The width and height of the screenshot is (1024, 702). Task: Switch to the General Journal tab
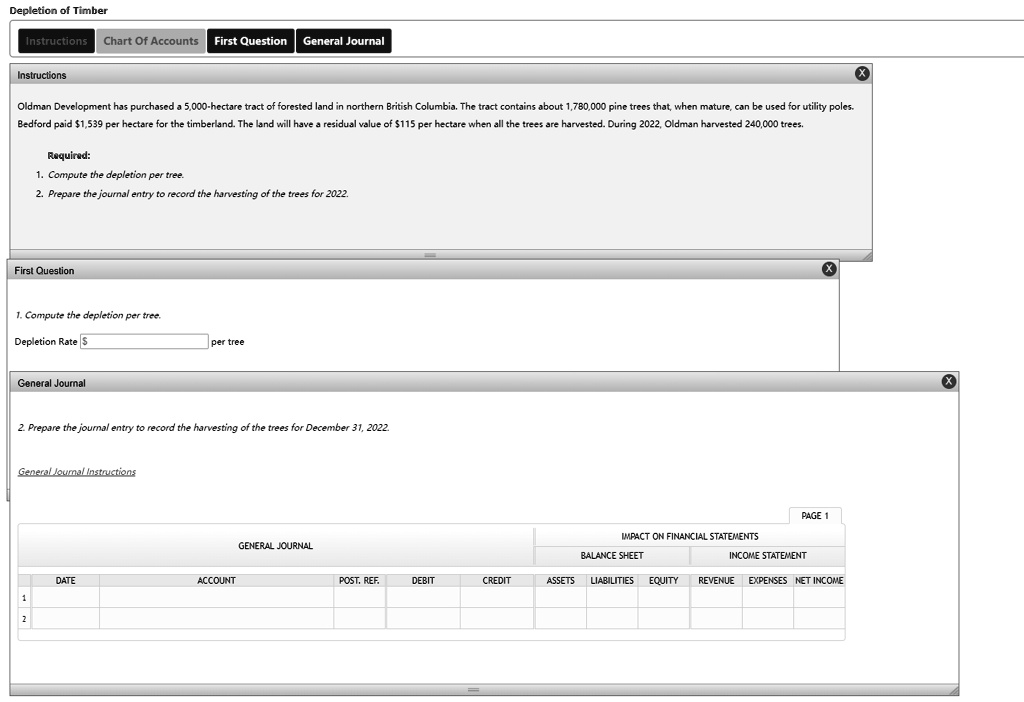[344, 41]
